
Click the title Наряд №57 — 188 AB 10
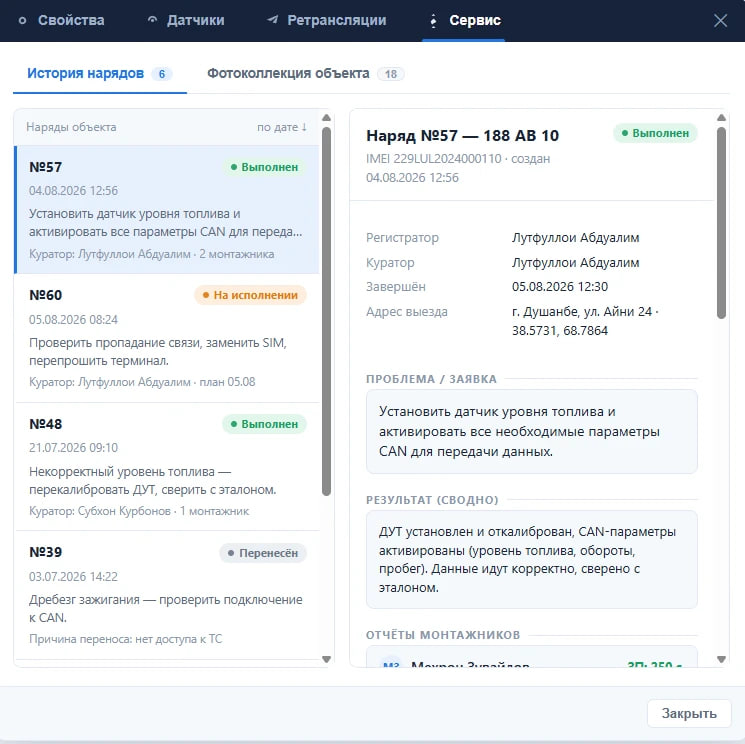click(x=462, y=136)
